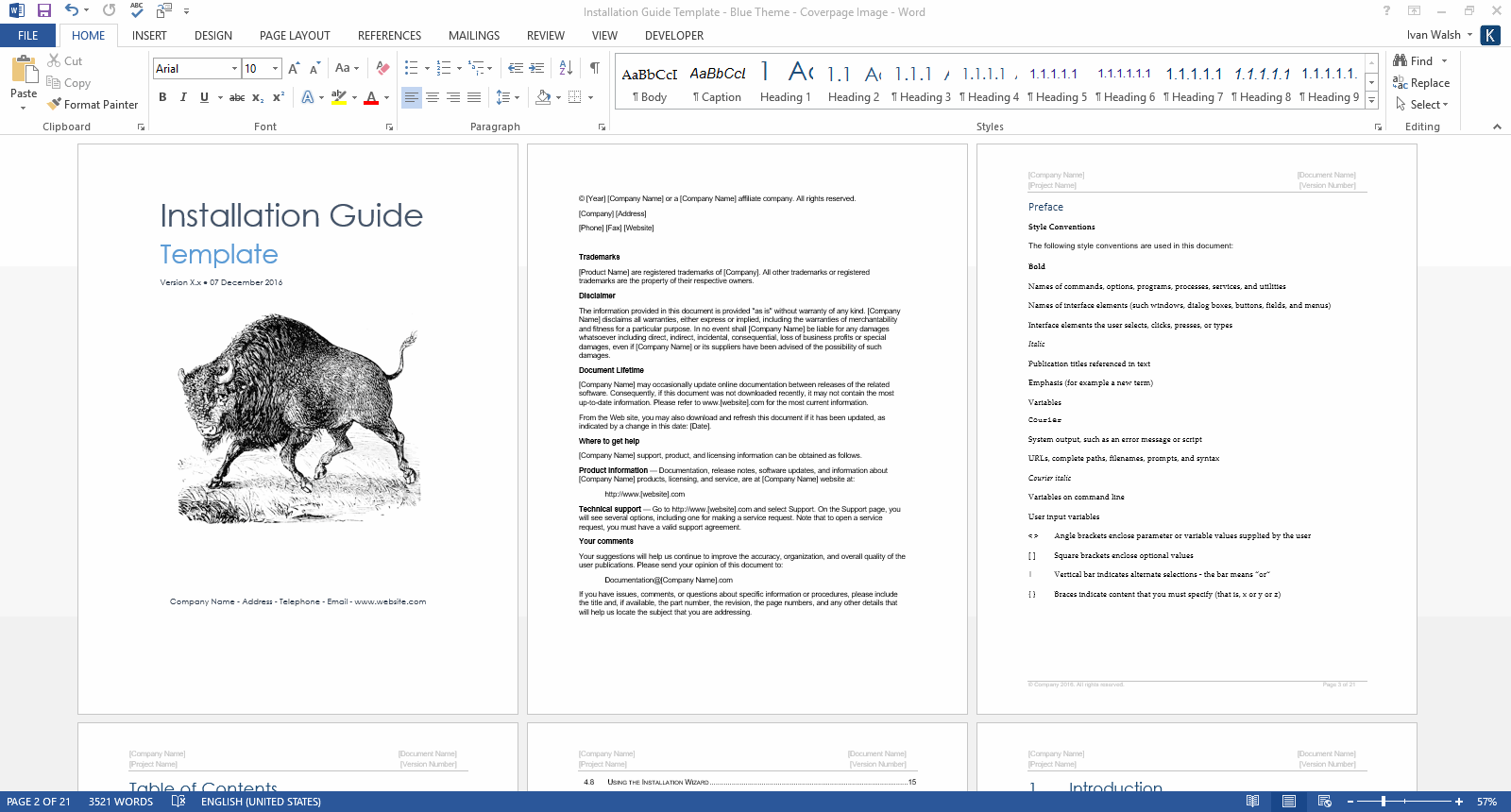
Task: Toggle bold formatting
Action: click(162, 97)
